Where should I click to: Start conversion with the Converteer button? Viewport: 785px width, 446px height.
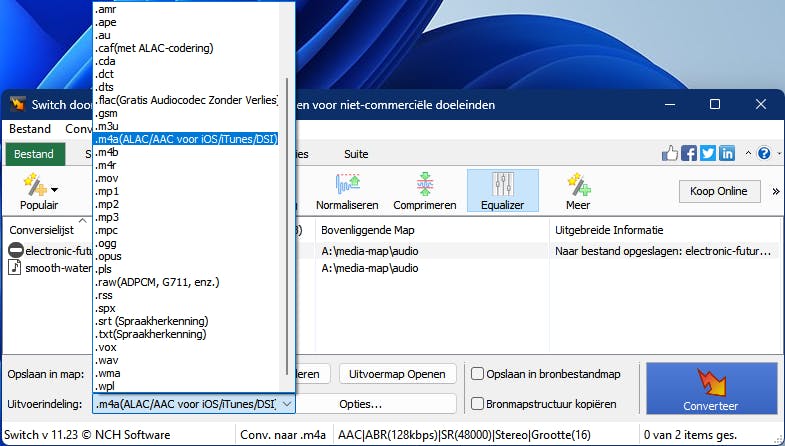point(711,388)
